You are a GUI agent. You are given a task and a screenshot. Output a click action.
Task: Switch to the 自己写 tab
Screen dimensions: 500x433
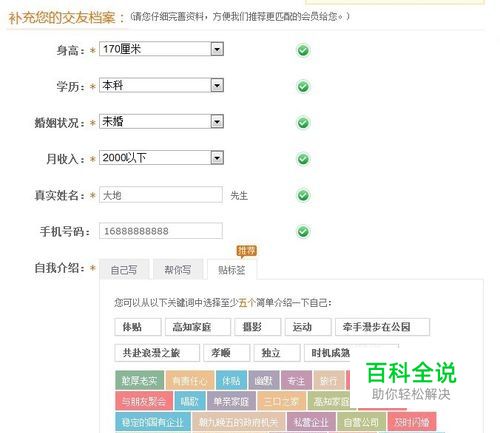click(124, 270)
